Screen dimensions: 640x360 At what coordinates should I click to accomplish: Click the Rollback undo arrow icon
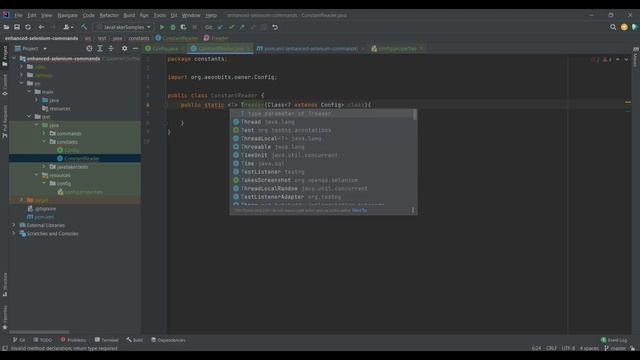coord(275,27)
